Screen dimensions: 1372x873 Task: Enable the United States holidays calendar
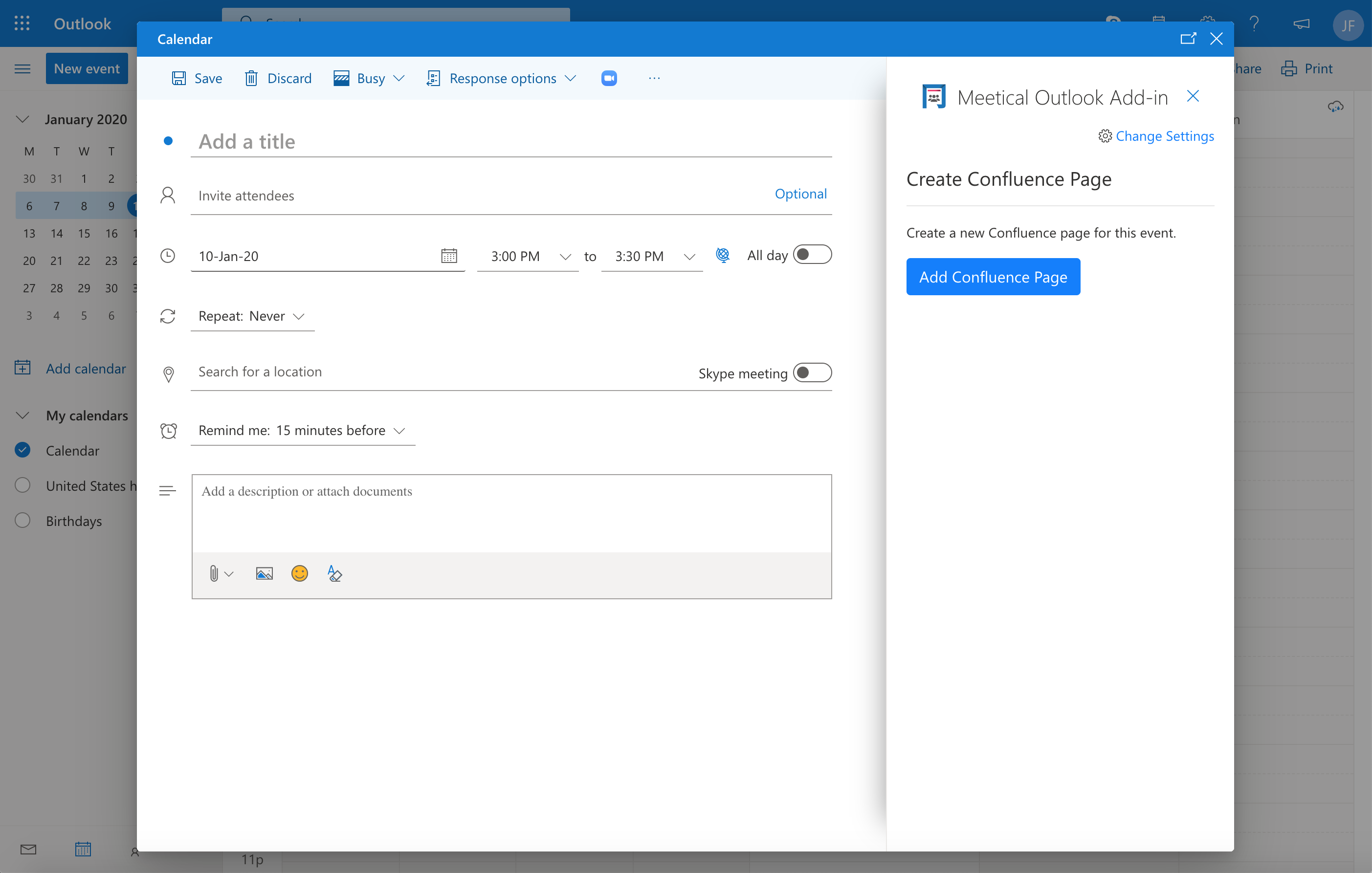[22, 485]
